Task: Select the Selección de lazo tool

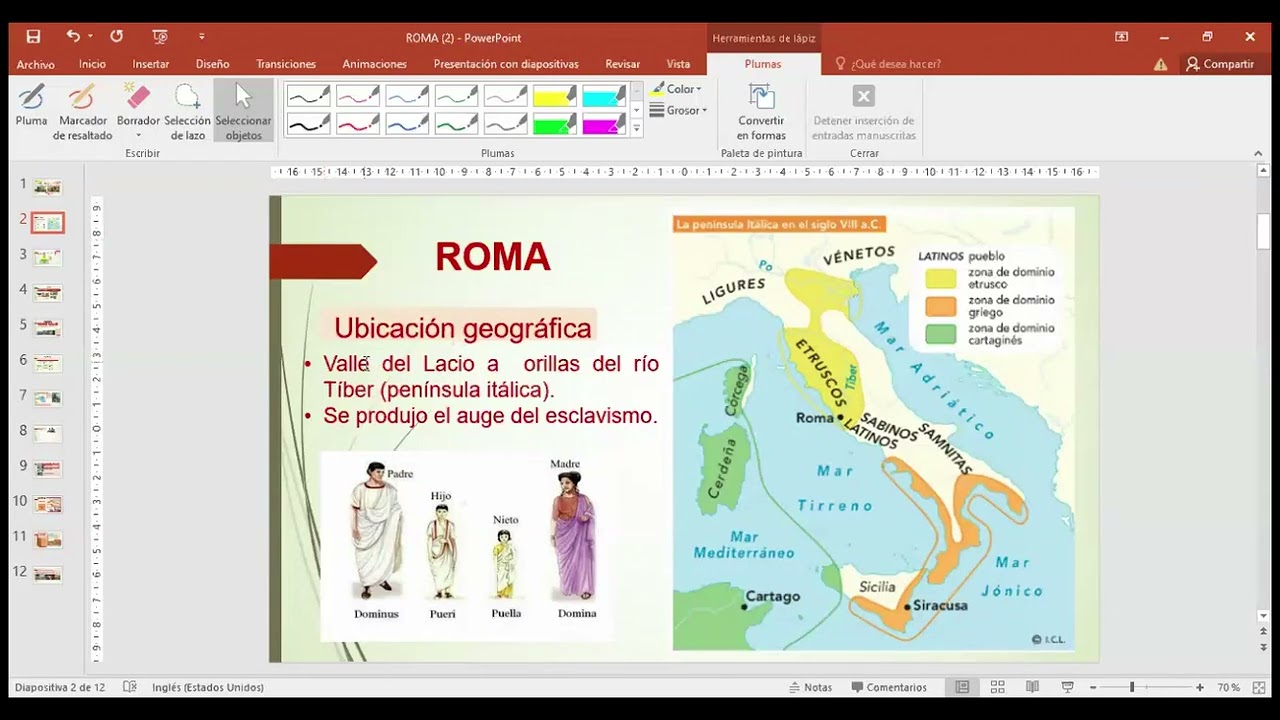Action: pyautogui.click(x=187, y=112)
